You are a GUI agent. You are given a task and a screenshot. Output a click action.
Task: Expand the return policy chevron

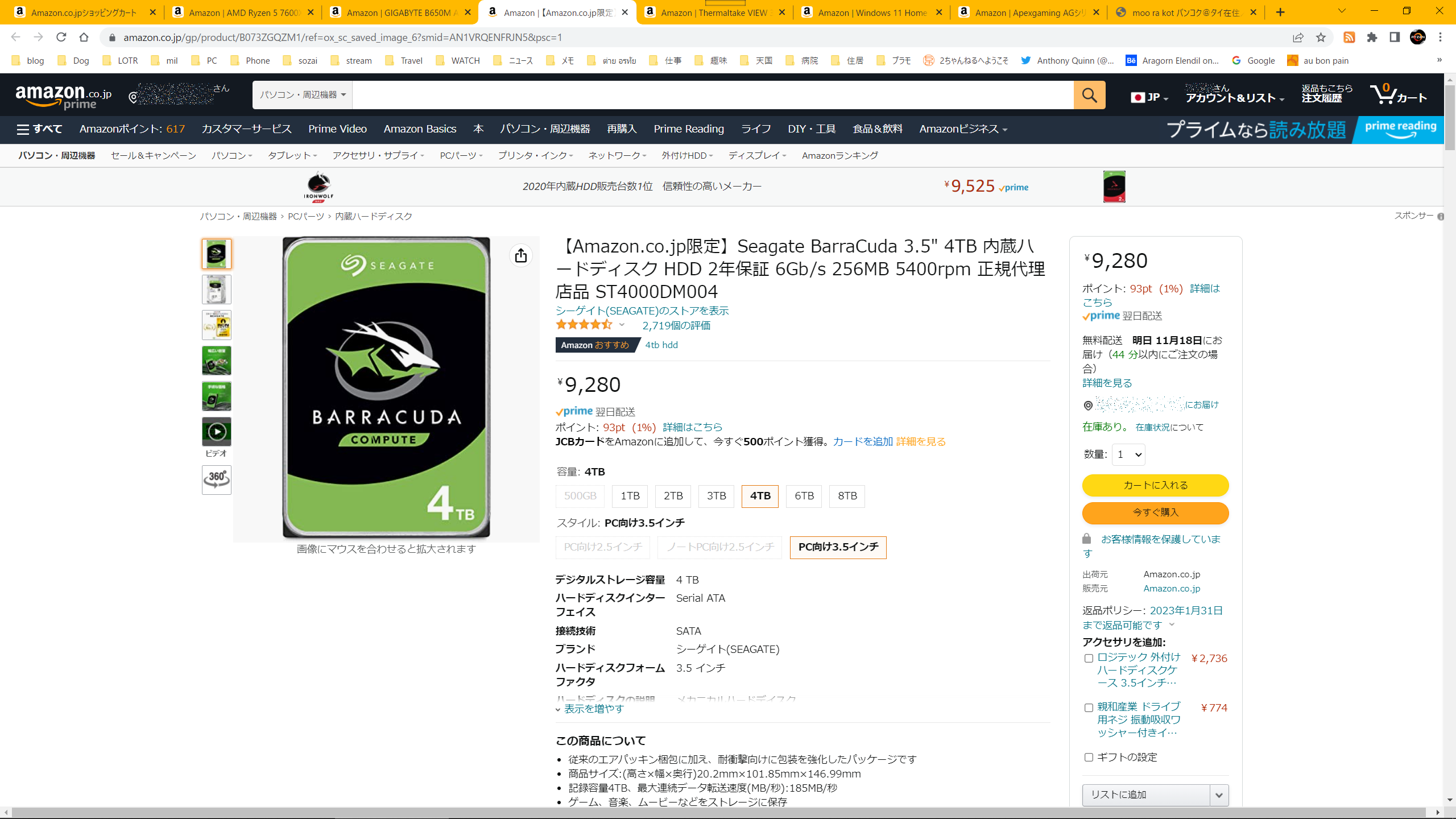[x=1172, y=625]
